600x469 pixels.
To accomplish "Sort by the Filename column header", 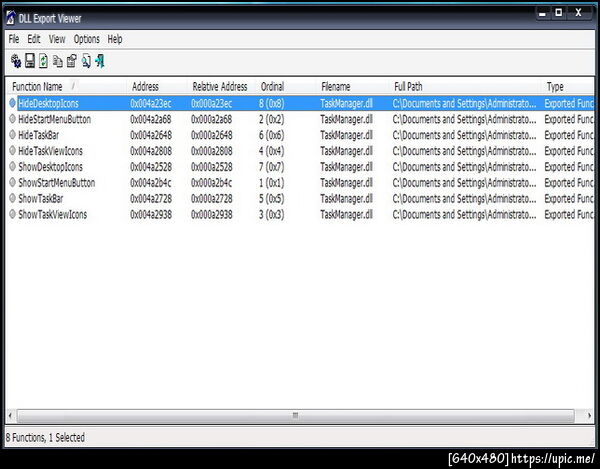I will coord(352,86).
